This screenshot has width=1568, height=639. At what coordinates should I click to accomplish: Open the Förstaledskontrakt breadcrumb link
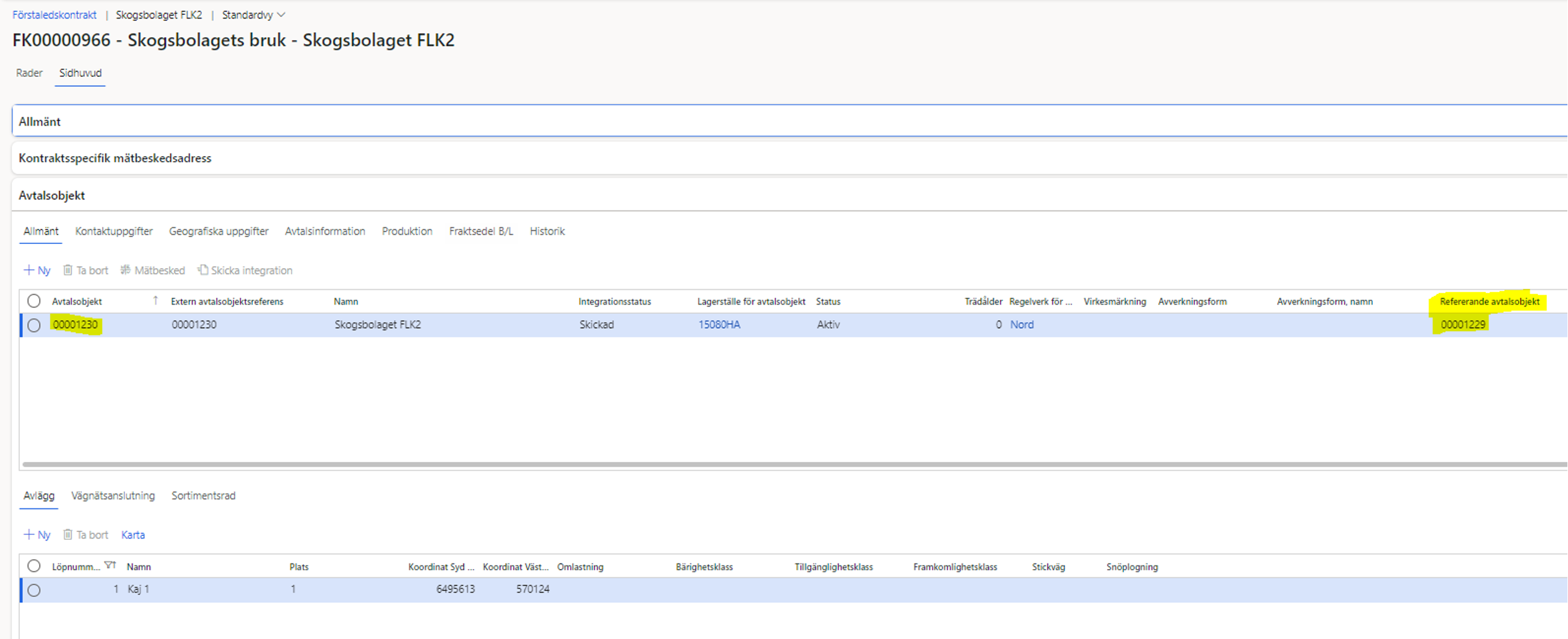pos(54,15)
